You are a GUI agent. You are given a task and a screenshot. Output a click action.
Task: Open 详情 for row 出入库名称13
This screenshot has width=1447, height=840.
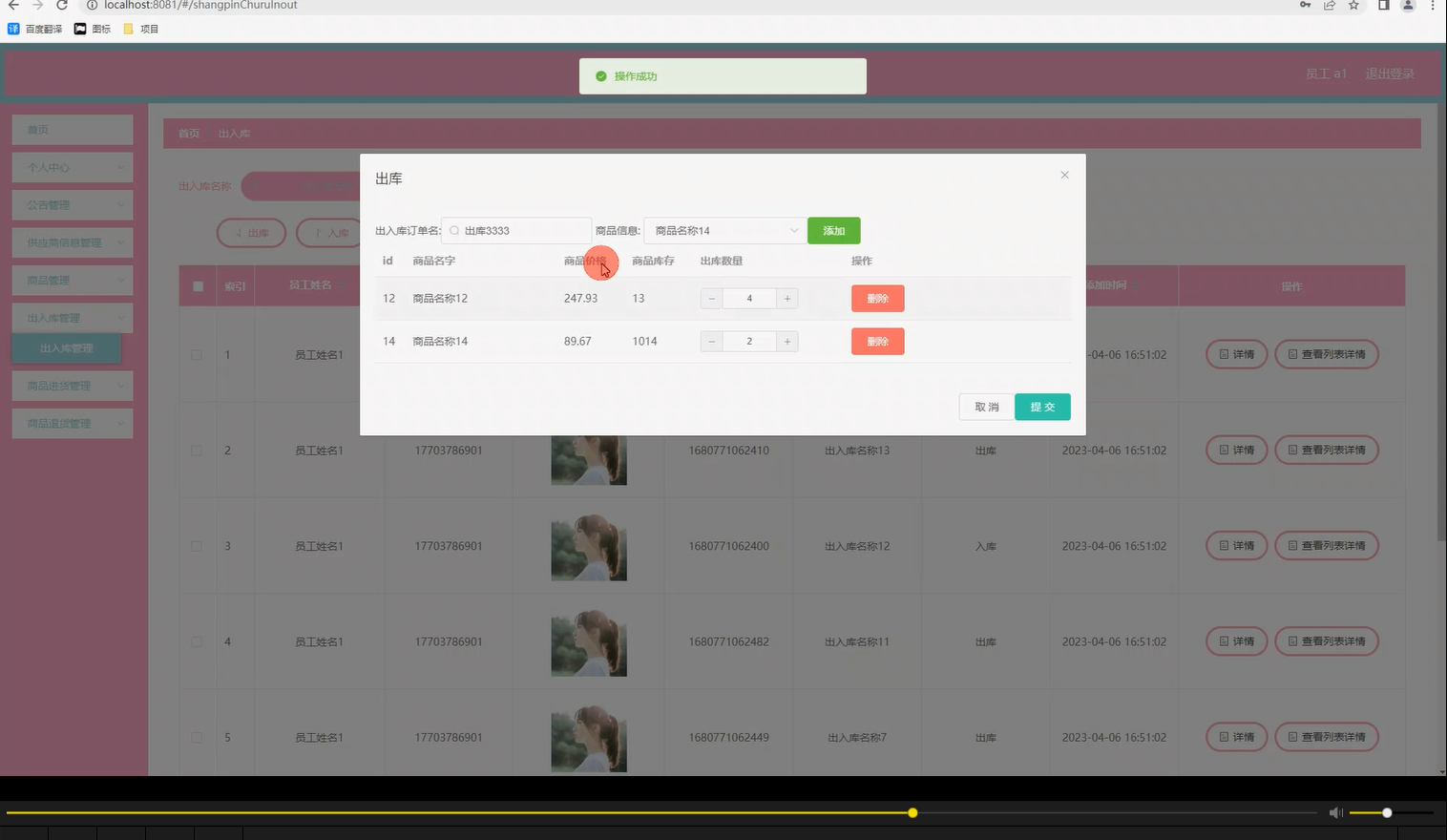coord(1237,450)
